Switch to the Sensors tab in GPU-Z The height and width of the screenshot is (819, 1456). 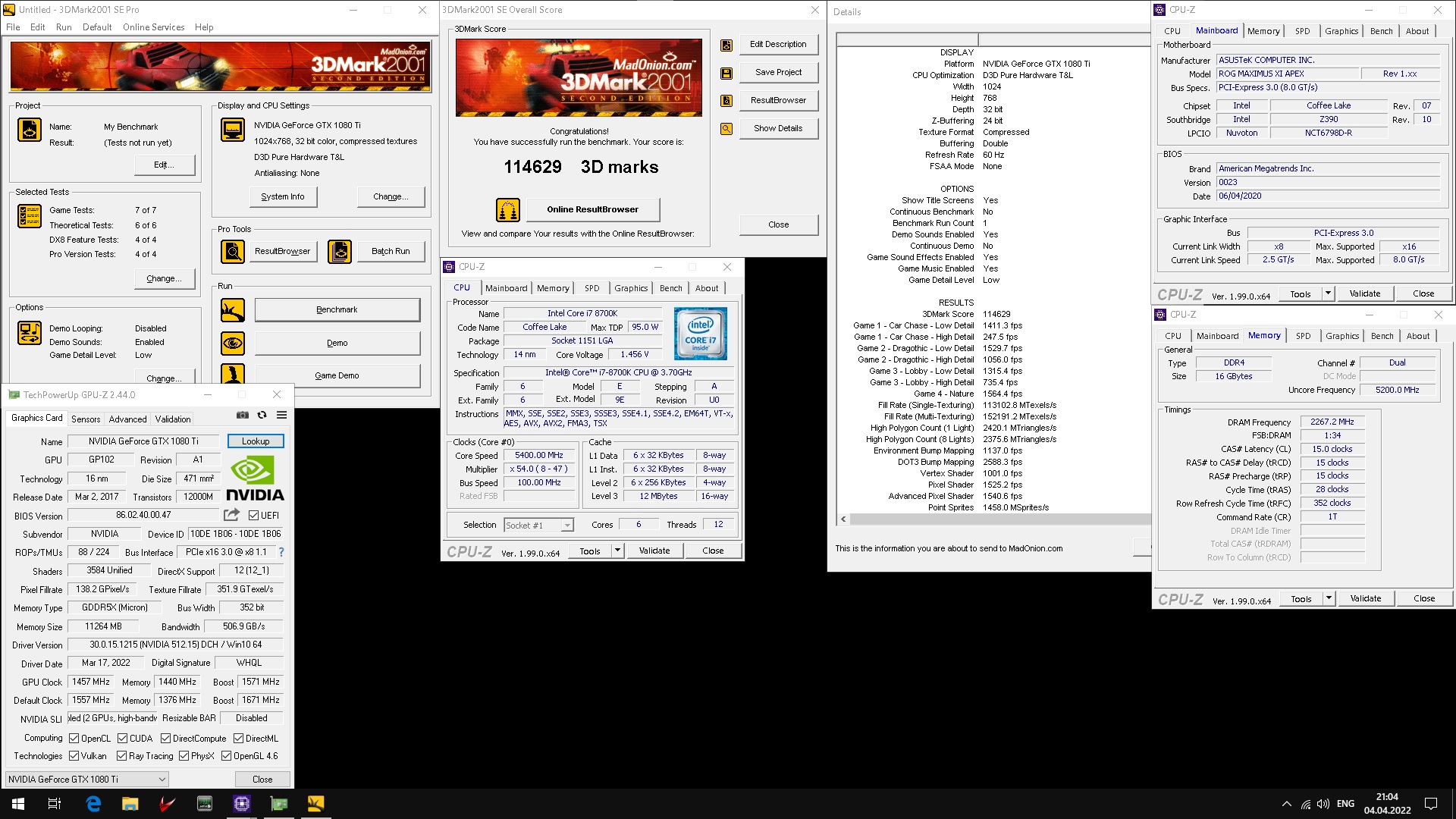coord(86,419)
